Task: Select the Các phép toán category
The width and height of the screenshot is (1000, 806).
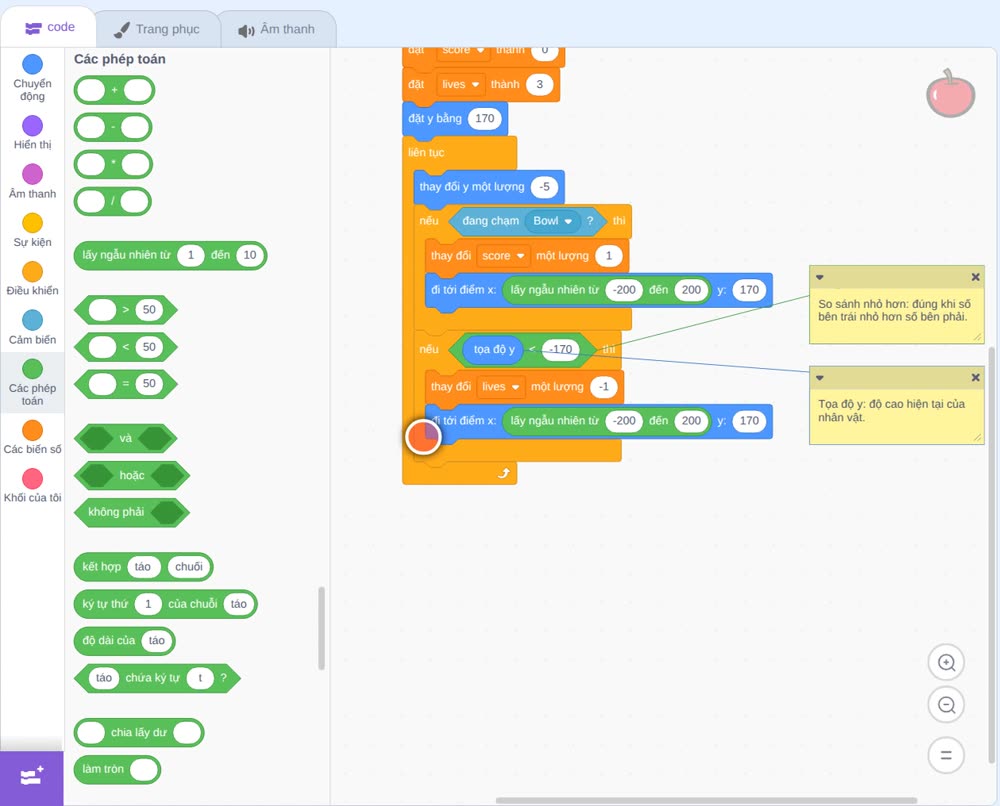Action: (x=32, y=383)
